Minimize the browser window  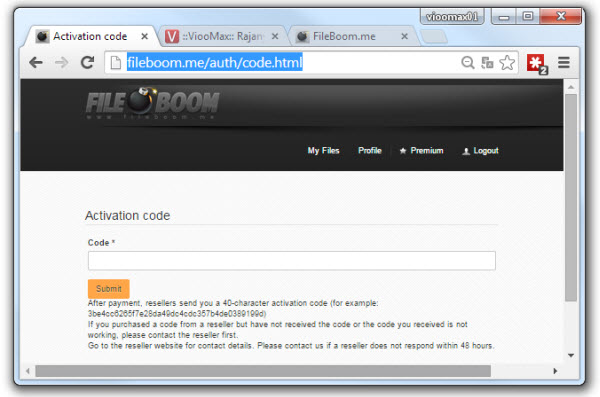(504, 17)
